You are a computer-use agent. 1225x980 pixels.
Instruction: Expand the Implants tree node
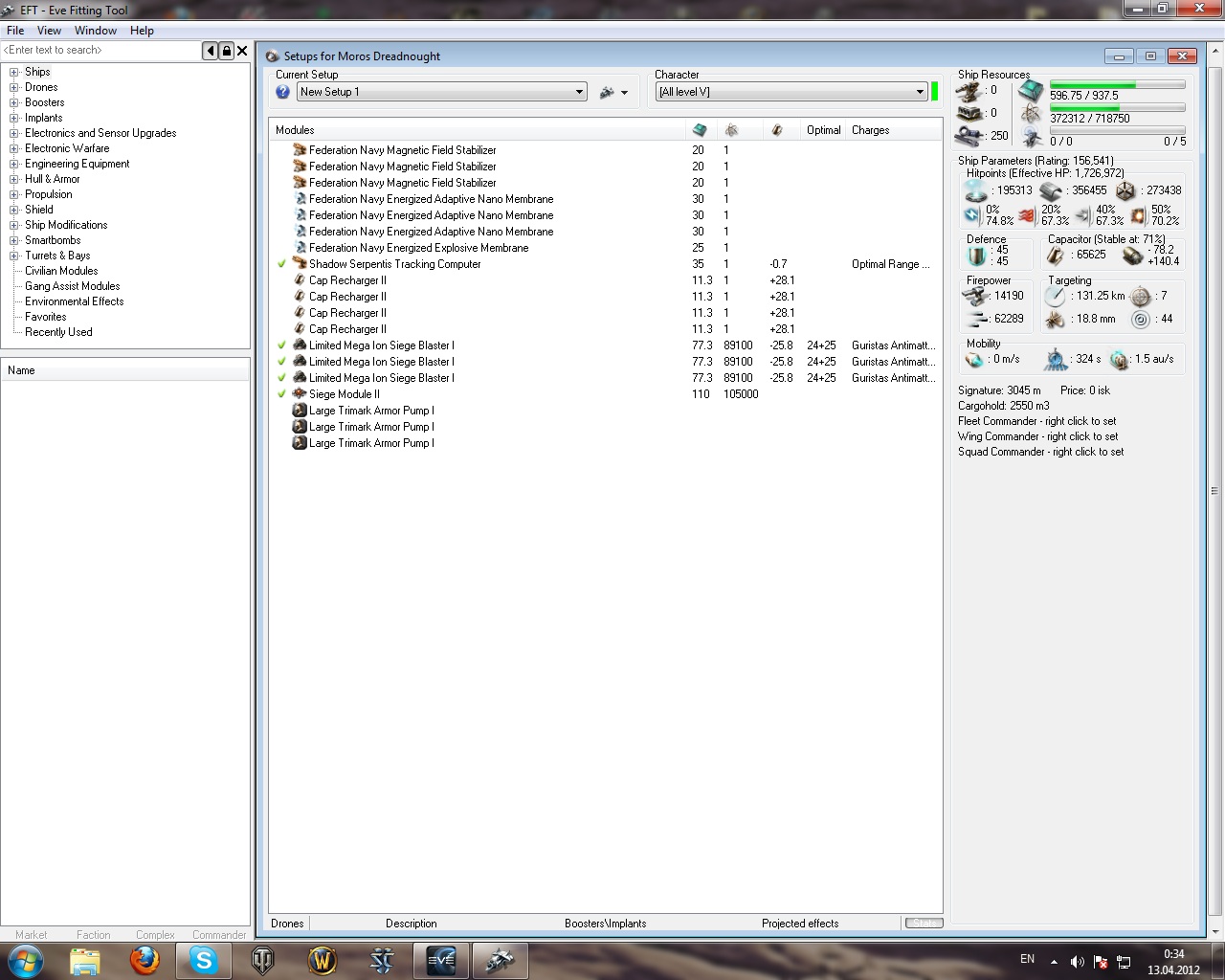pyautogui.click(x=14, y=118)
